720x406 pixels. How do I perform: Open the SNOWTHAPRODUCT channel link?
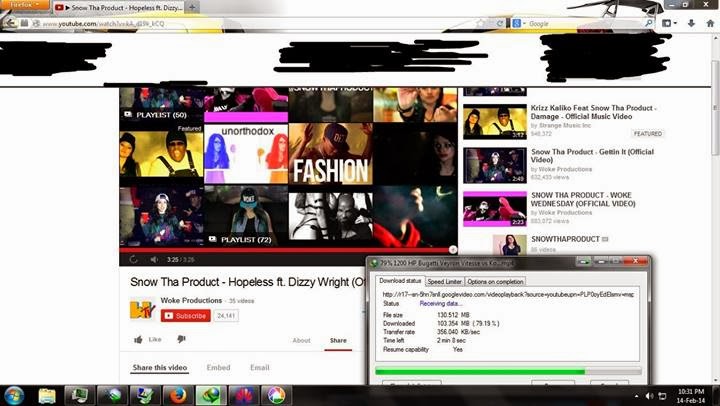point(565,239)
